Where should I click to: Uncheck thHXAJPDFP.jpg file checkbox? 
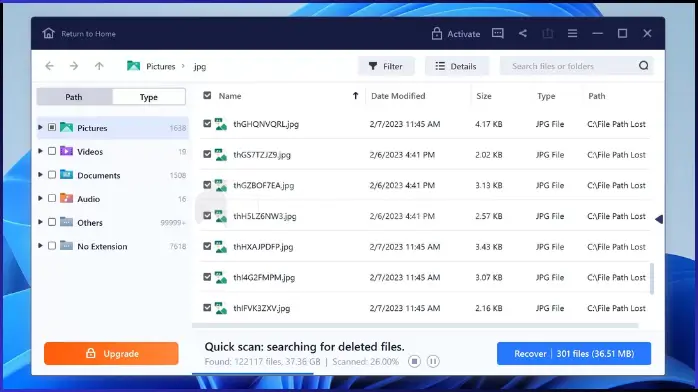tap(207, 246)
